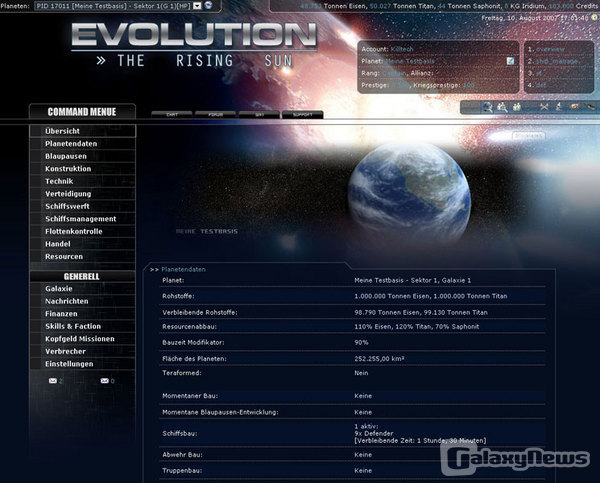The image size is (600, 483).
Task: Go to Flottenkontrolle menu entry
Action: click(74, 231)
